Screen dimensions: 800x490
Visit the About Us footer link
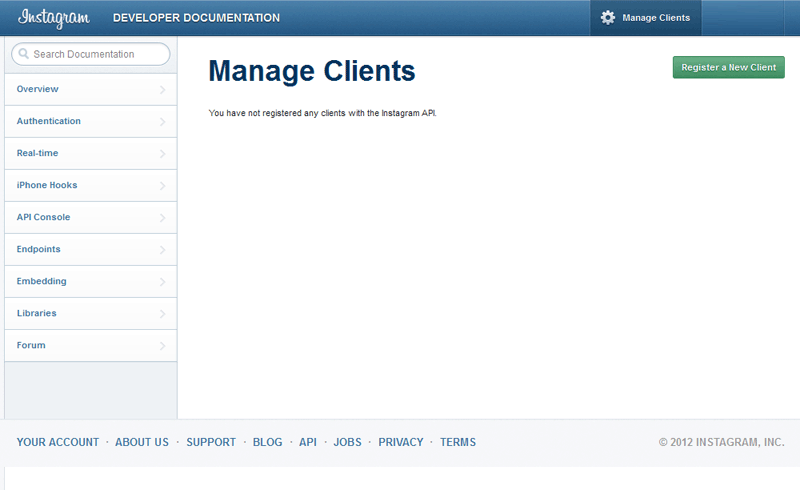point(142,442)
